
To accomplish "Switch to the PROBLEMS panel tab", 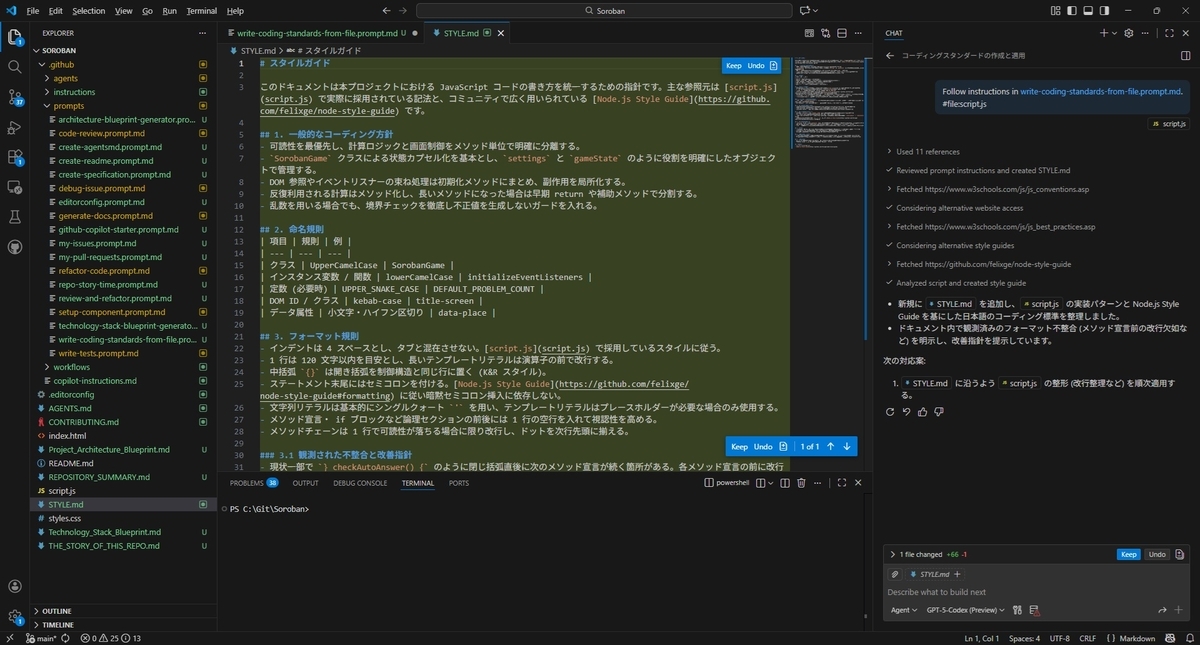I will 253,483.
